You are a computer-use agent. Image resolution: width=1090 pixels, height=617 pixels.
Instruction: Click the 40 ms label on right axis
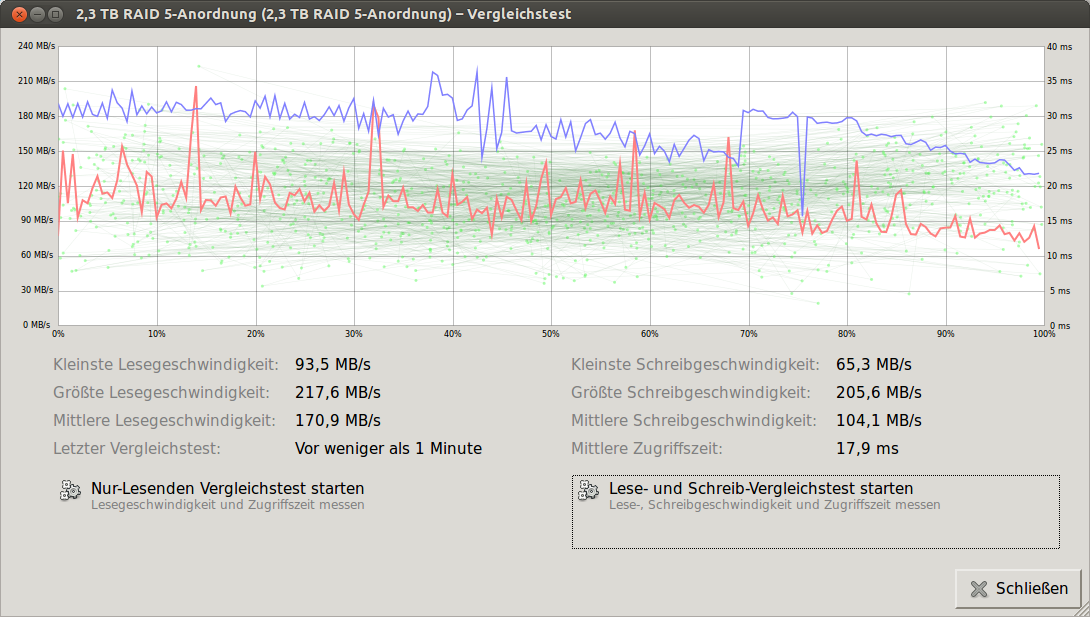[1059, 46]
